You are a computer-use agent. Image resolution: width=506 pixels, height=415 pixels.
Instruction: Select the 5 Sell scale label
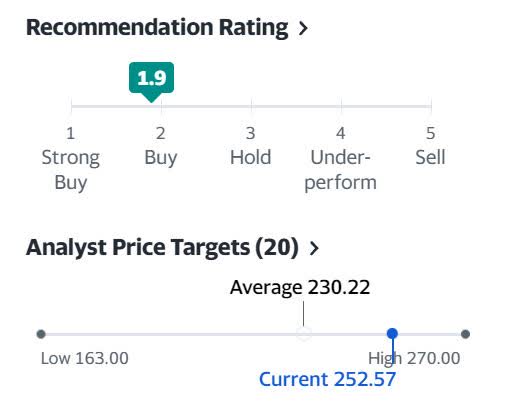[430, 146]
